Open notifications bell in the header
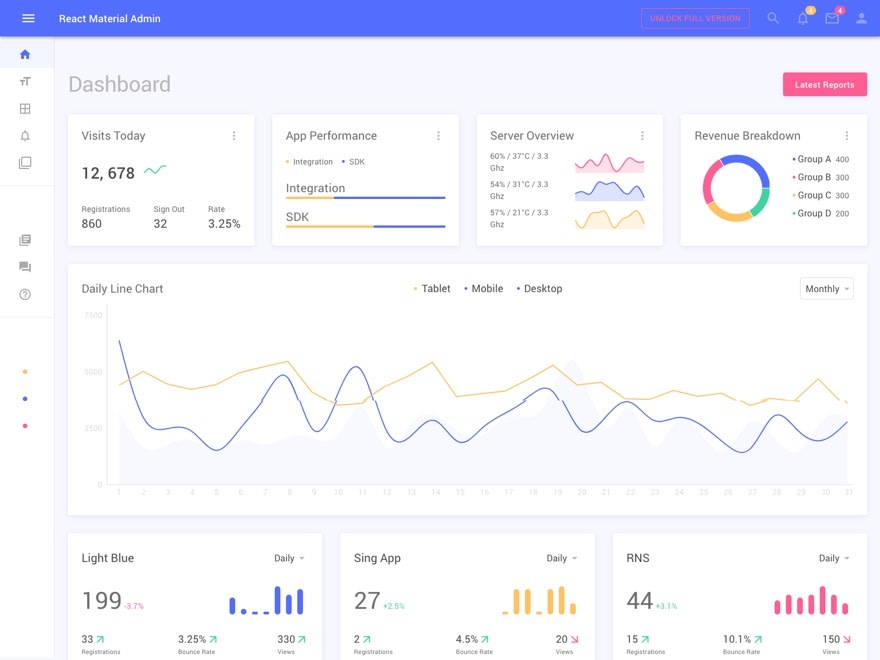 [802, 19]
